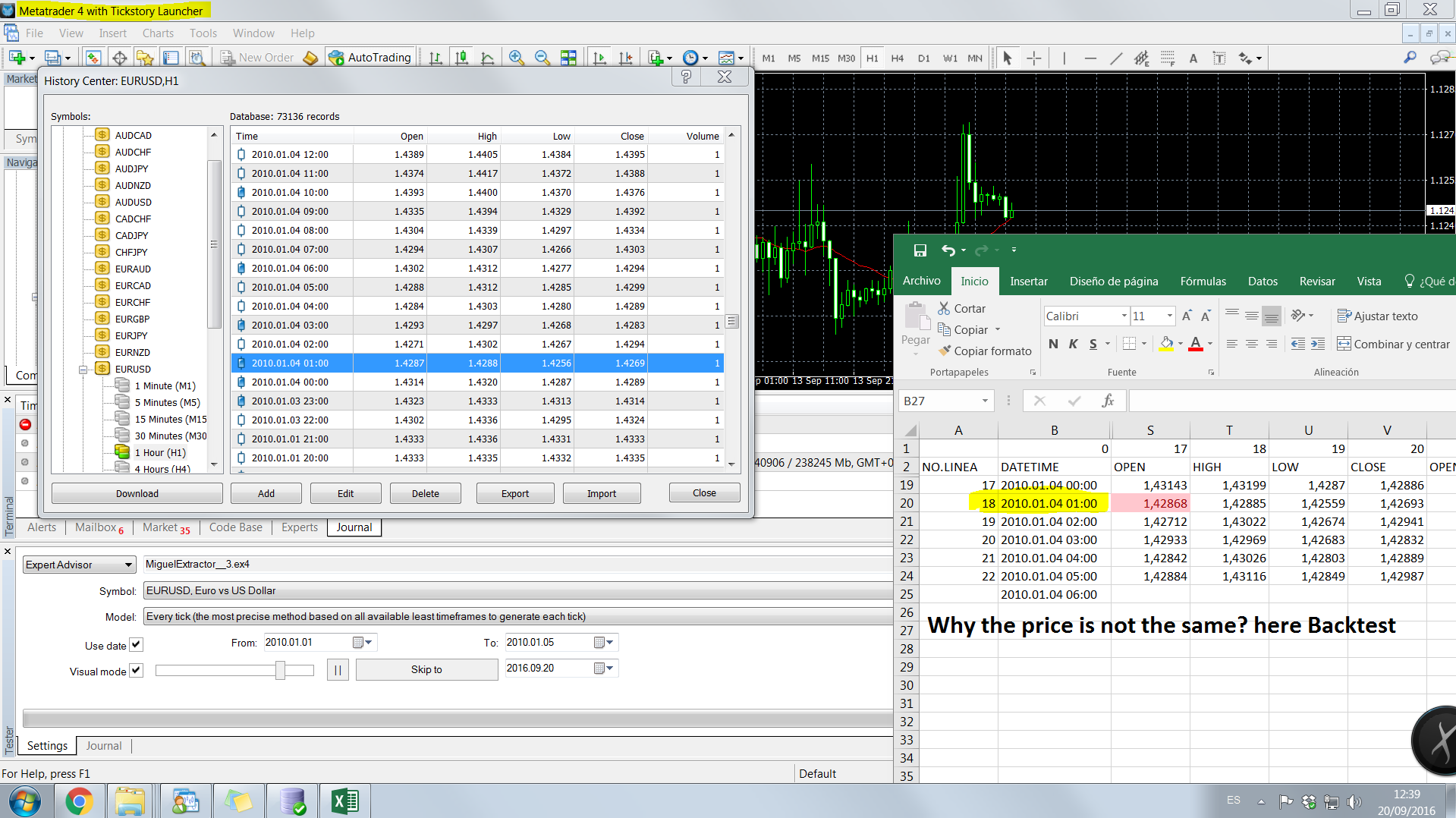Viewport: 1456px width, 818px height.
Task: Switch chart to Bar chart icon
Action: click(436, 58)
